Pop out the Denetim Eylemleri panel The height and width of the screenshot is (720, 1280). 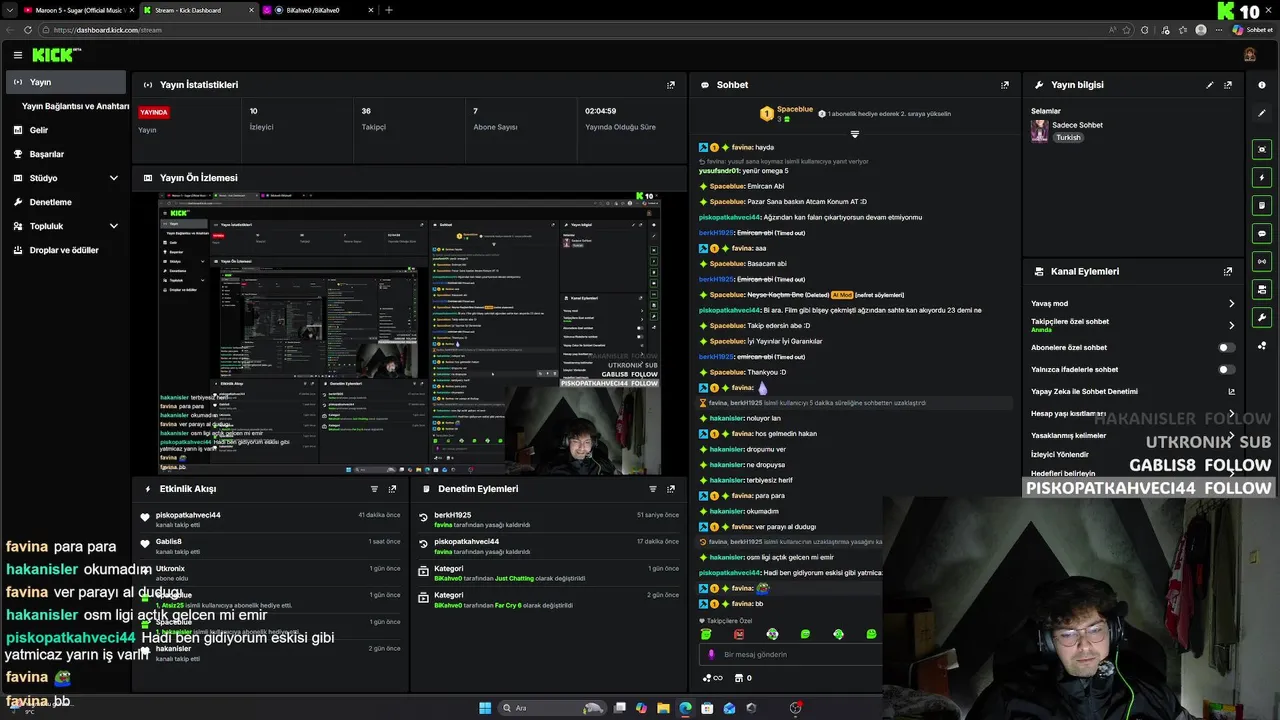point(671,489)
